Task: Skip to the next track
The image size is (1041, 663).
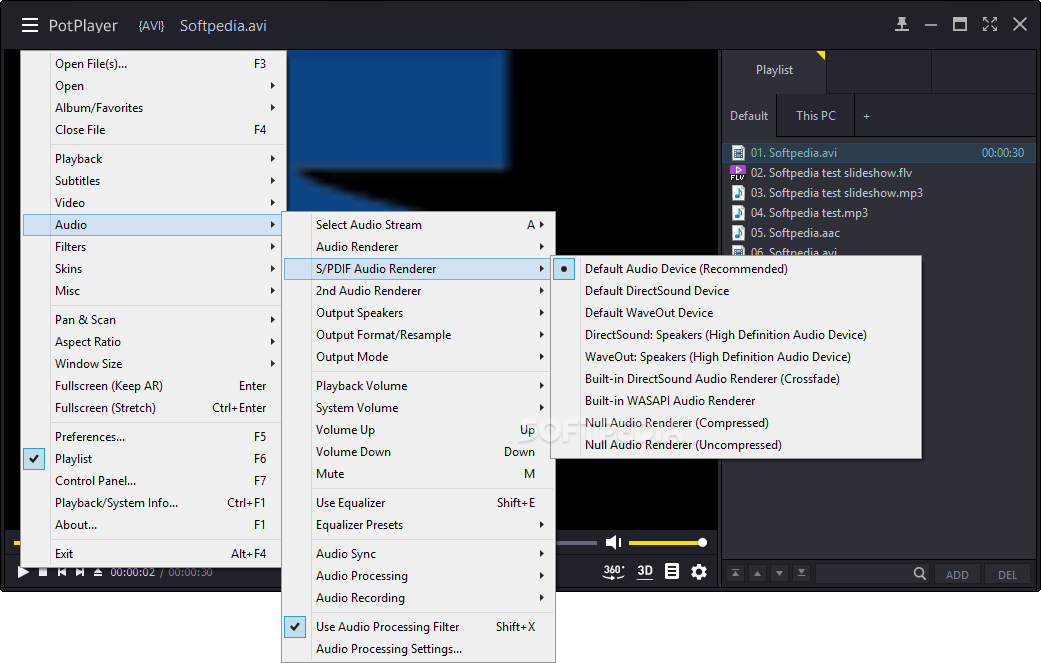Action: 80,572
